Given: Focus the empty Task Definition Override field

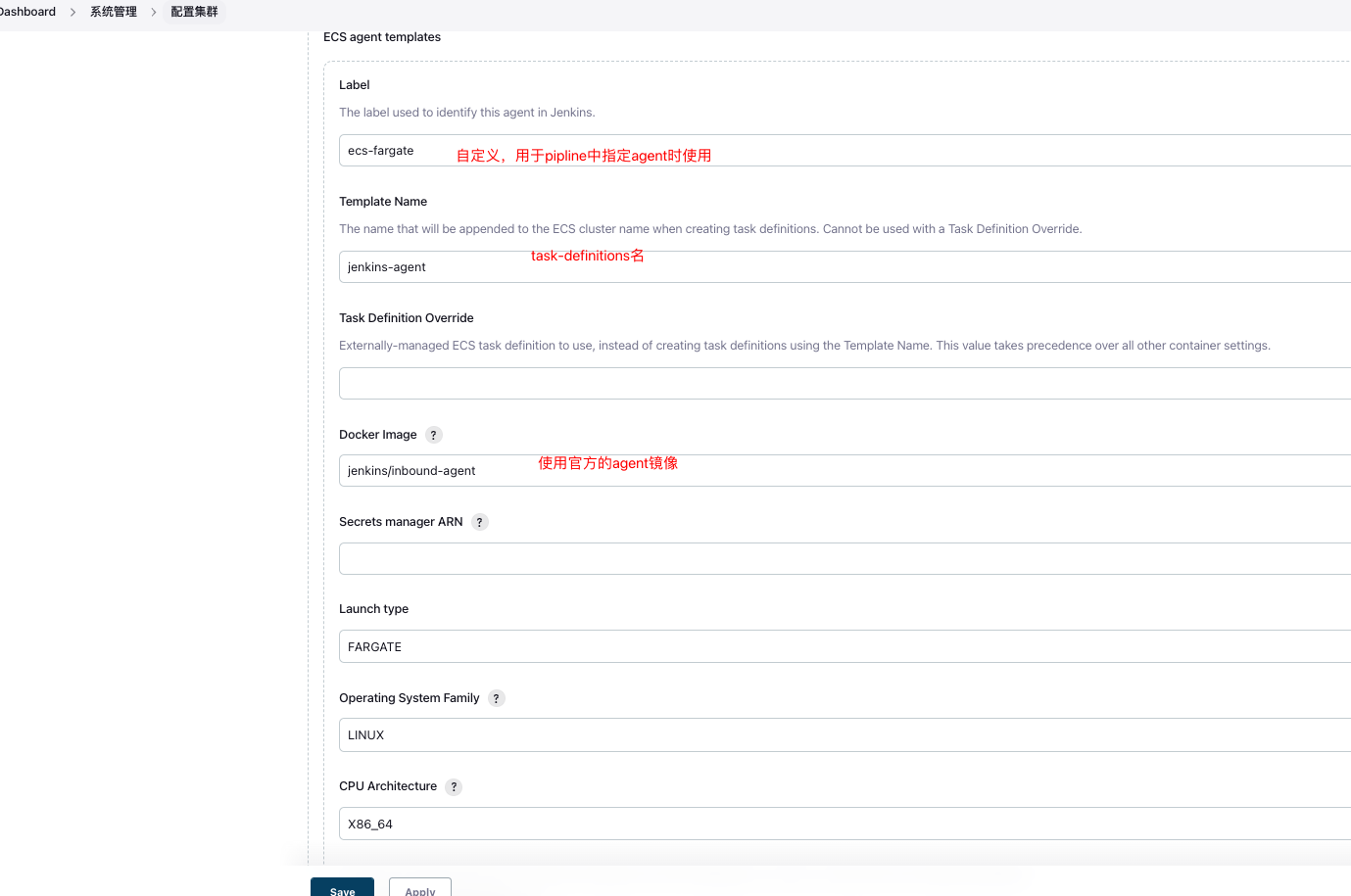Looking at the screenshot, I should pyautogui.click(x=686, y=382).
